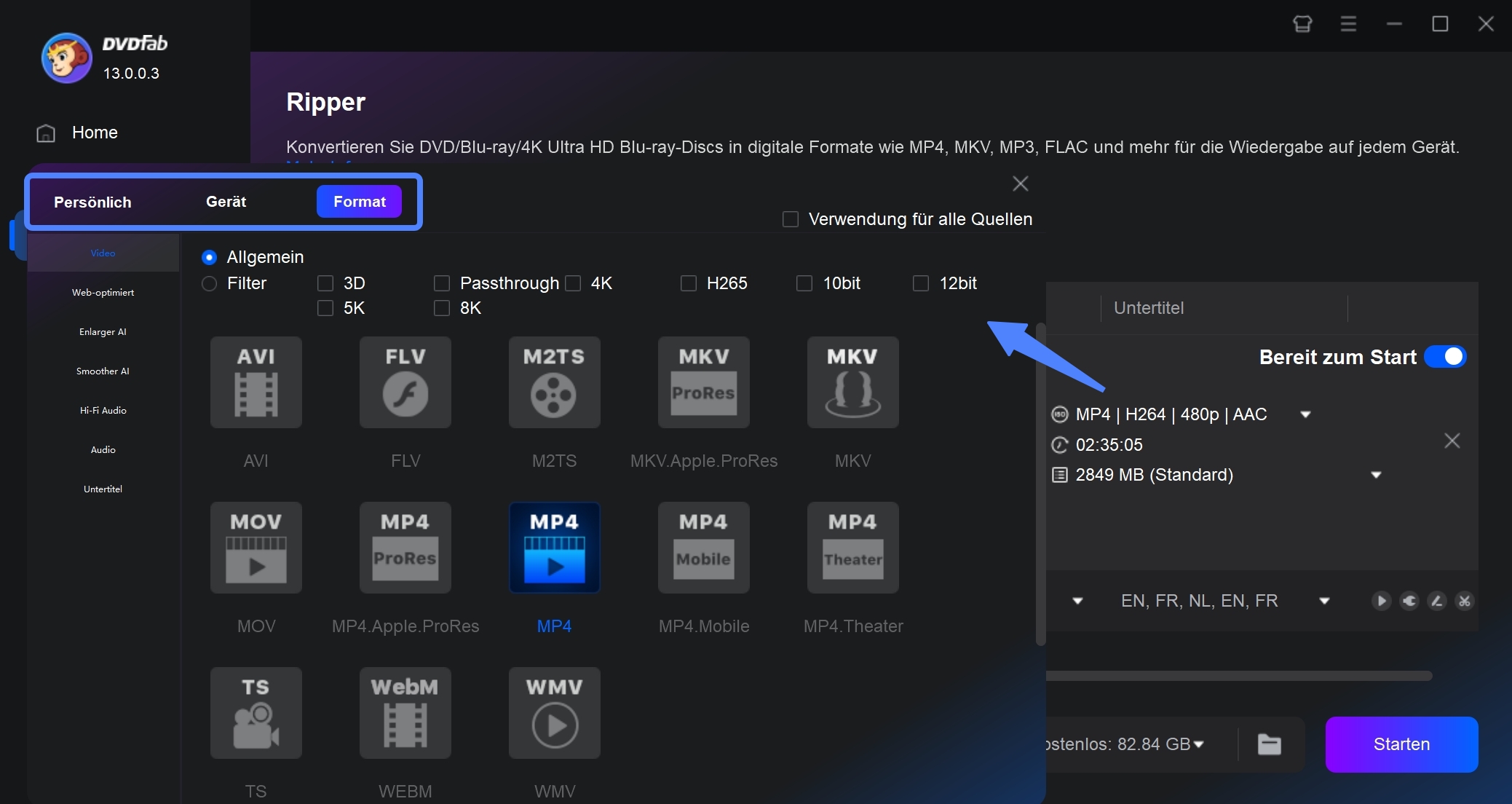Viewport: 1512px width, 804px height.
Task: Select the Allgemein radio button
Action: point(209,256)
